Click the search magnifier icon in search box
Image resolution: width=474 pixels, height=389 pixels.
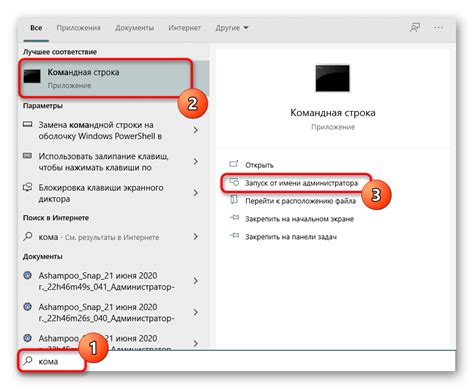(28, 360)
